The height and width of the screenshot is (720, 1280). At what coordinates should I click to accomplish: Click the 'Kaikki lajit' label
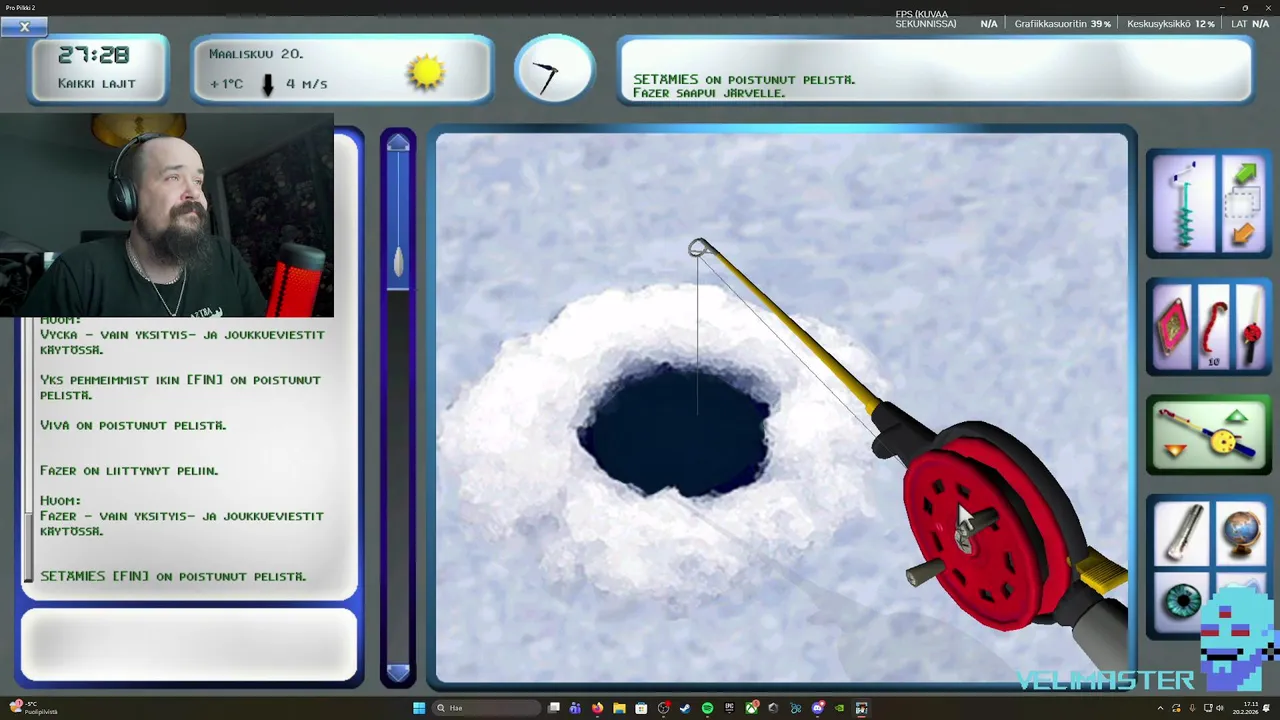(97, 84)
